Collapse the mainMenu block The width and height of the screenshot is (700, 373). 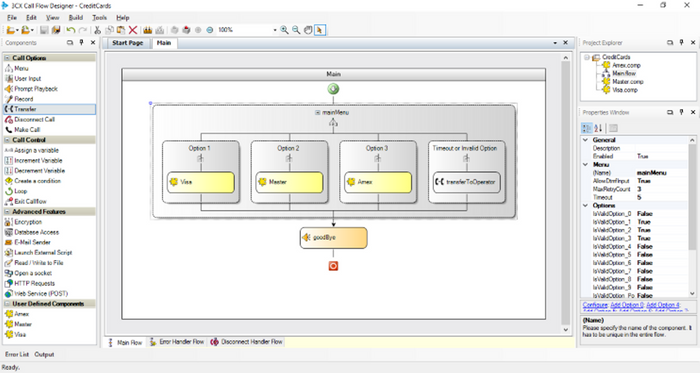click(x=318, y=112)
